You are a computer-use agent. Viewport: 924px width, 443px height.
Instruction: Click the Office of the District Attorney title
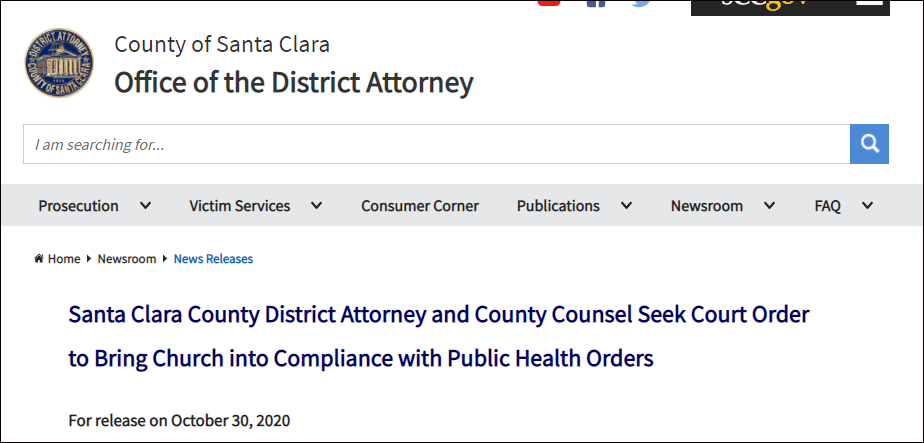click(x=293, y=82)
